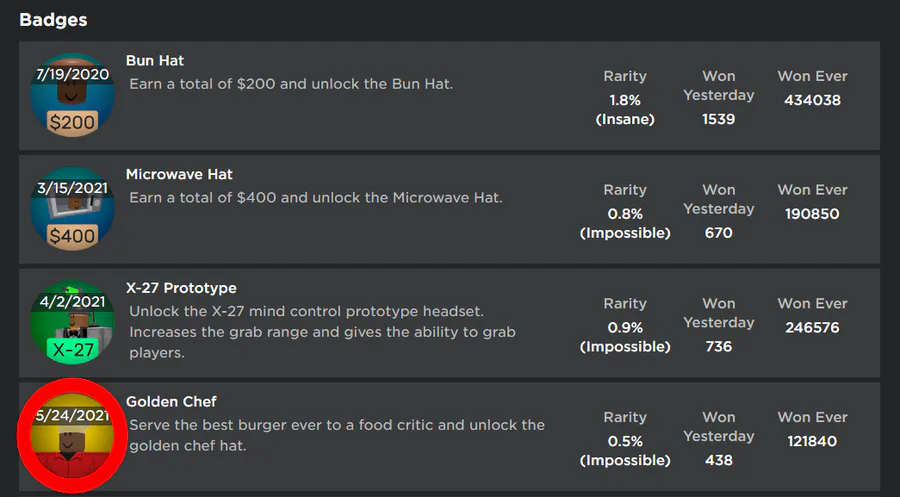Click Bun Hat Won Ever count 434038

(x=812, y=100)
